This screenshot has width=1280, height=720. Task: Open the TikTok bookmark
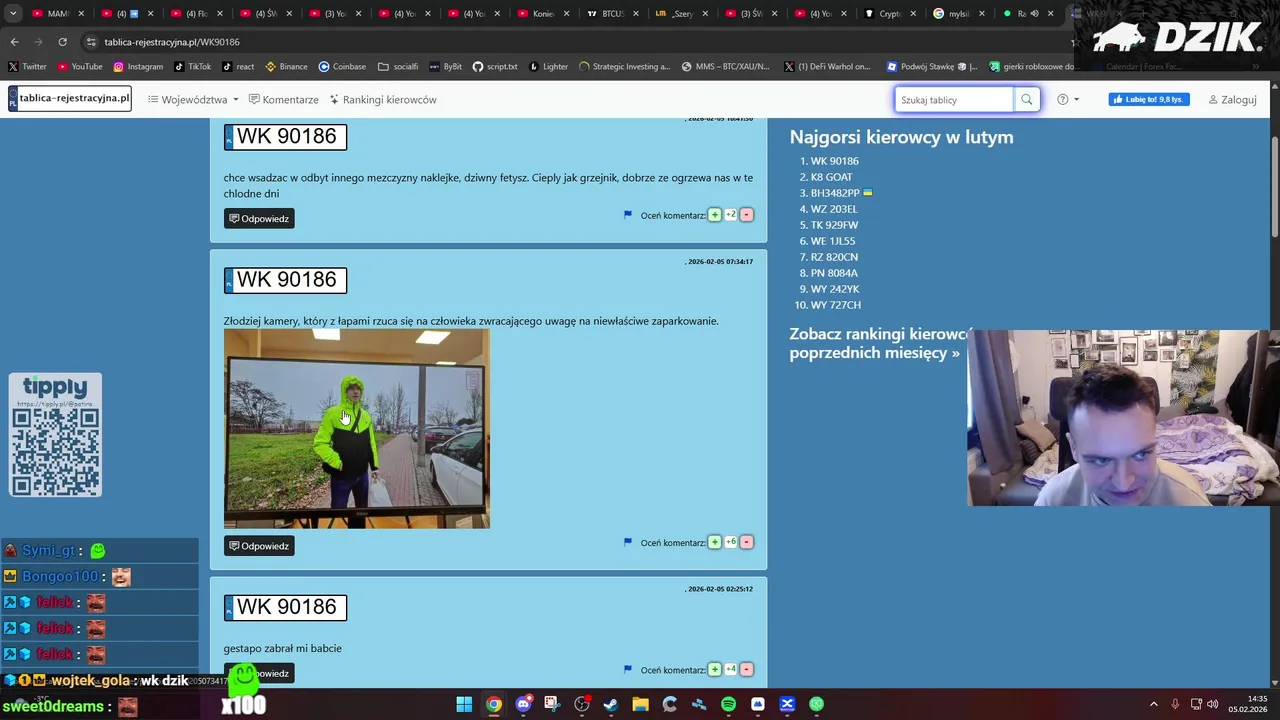(x=193, y=66)
